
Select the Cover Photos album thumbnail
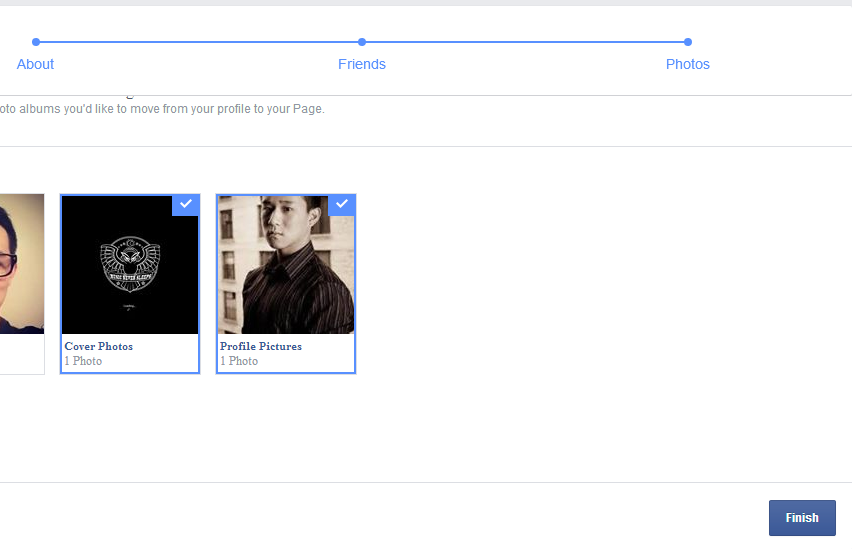pyautogui.click(x=130, y=265)
